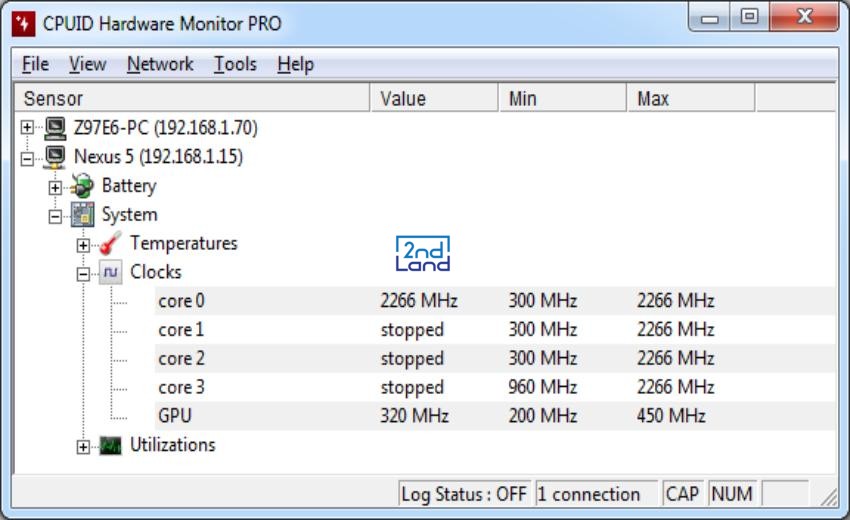Screen dimensions: 850x520
Task: Close the Hardware Monitor window
Action: 804,17
